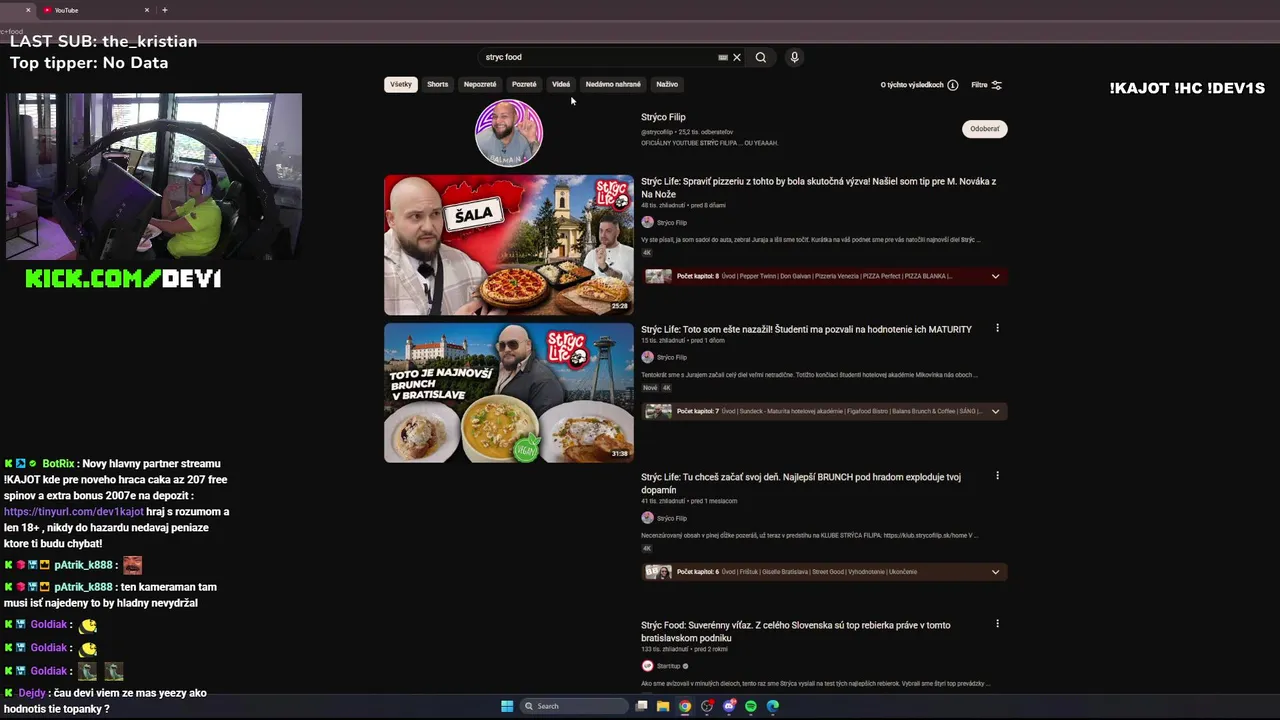Click Dejdy username in chat

point(32,693)
